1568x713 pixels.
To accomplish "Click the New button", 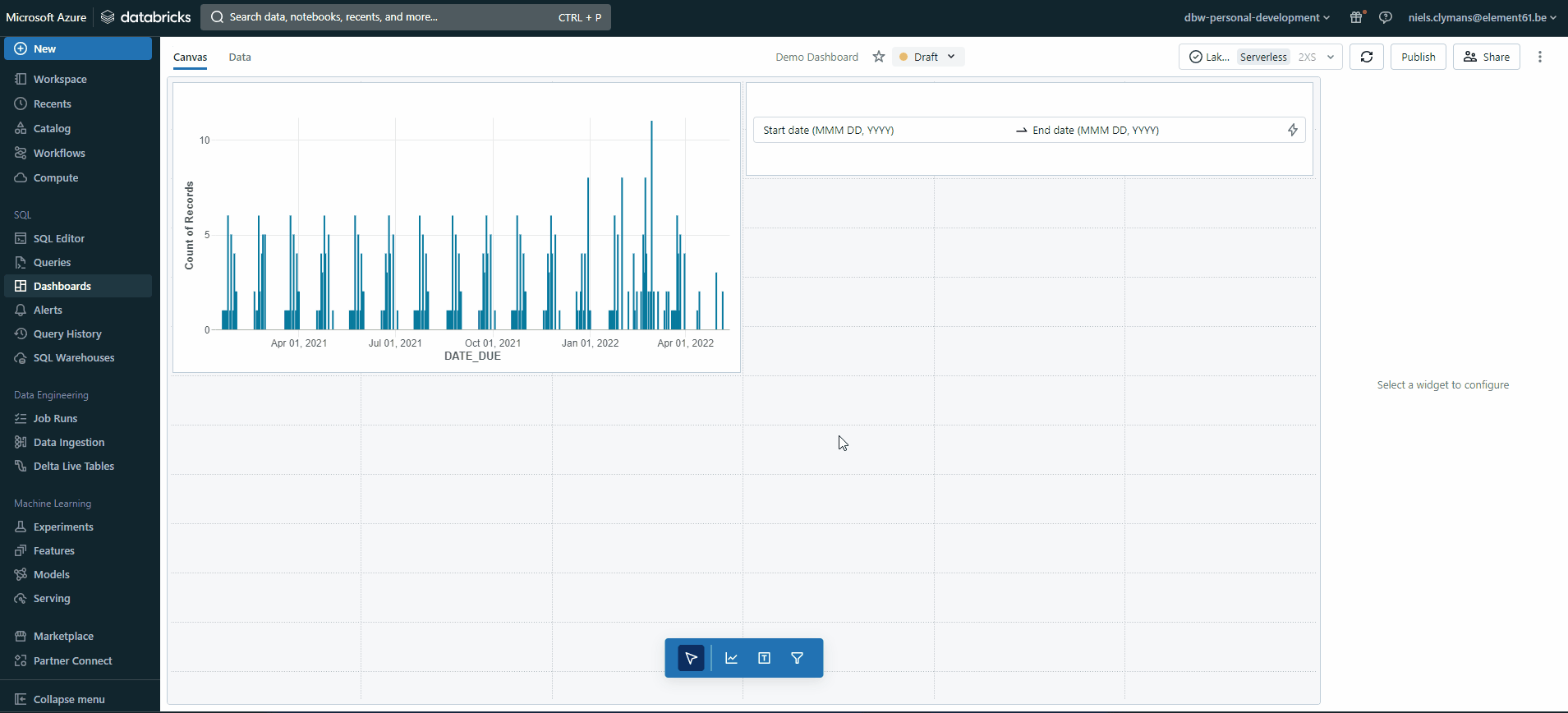I will pyautogui.click(x=78, y=48).
